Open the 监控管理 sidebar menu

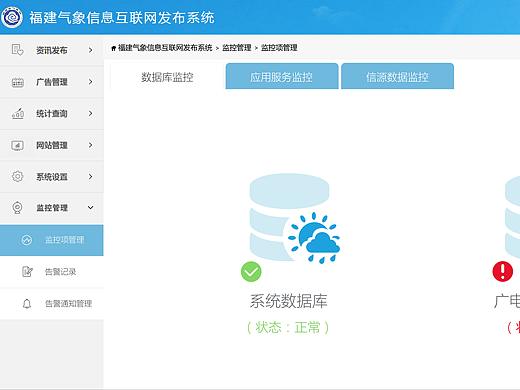[52, 208]
